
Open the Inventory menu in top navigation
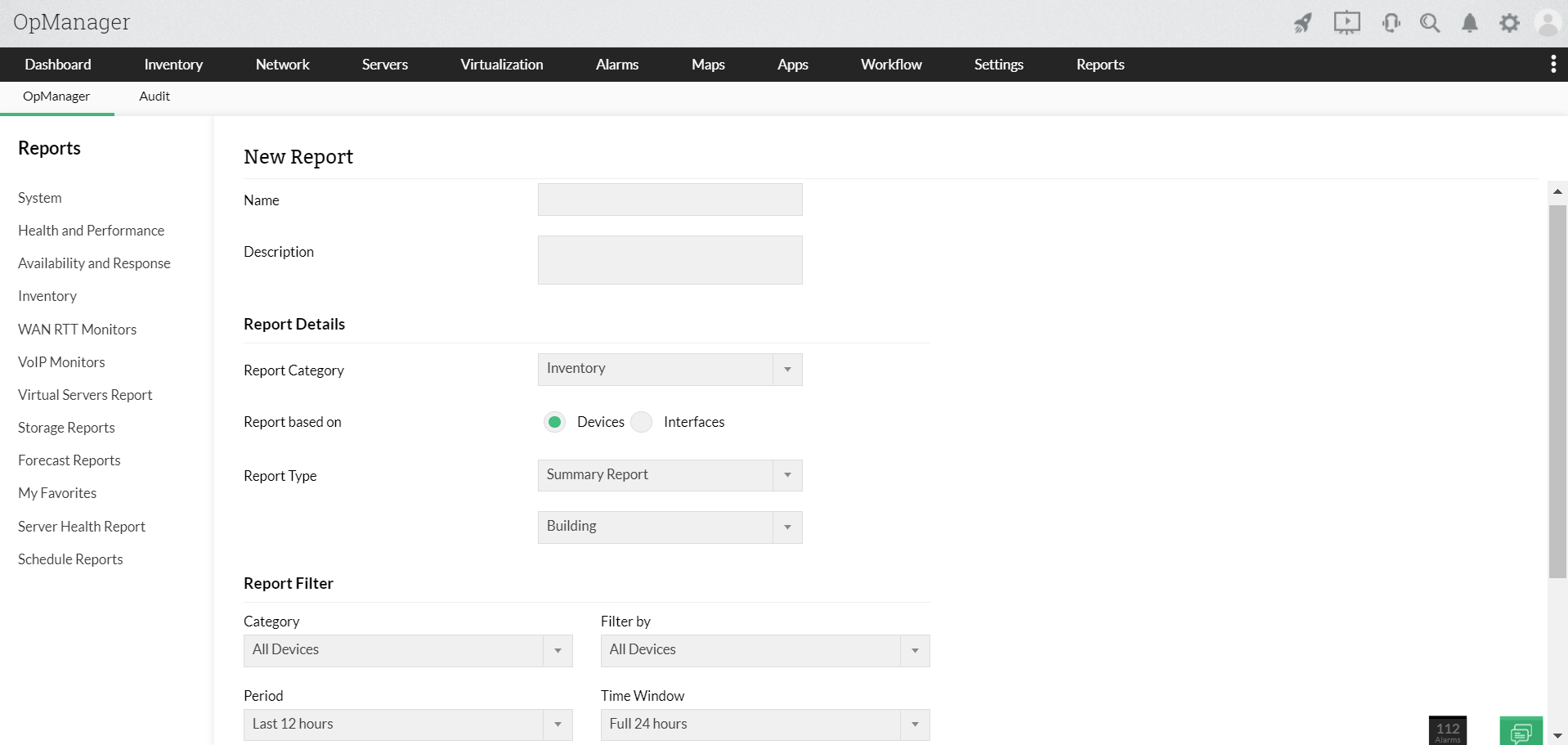click(173, 65)
